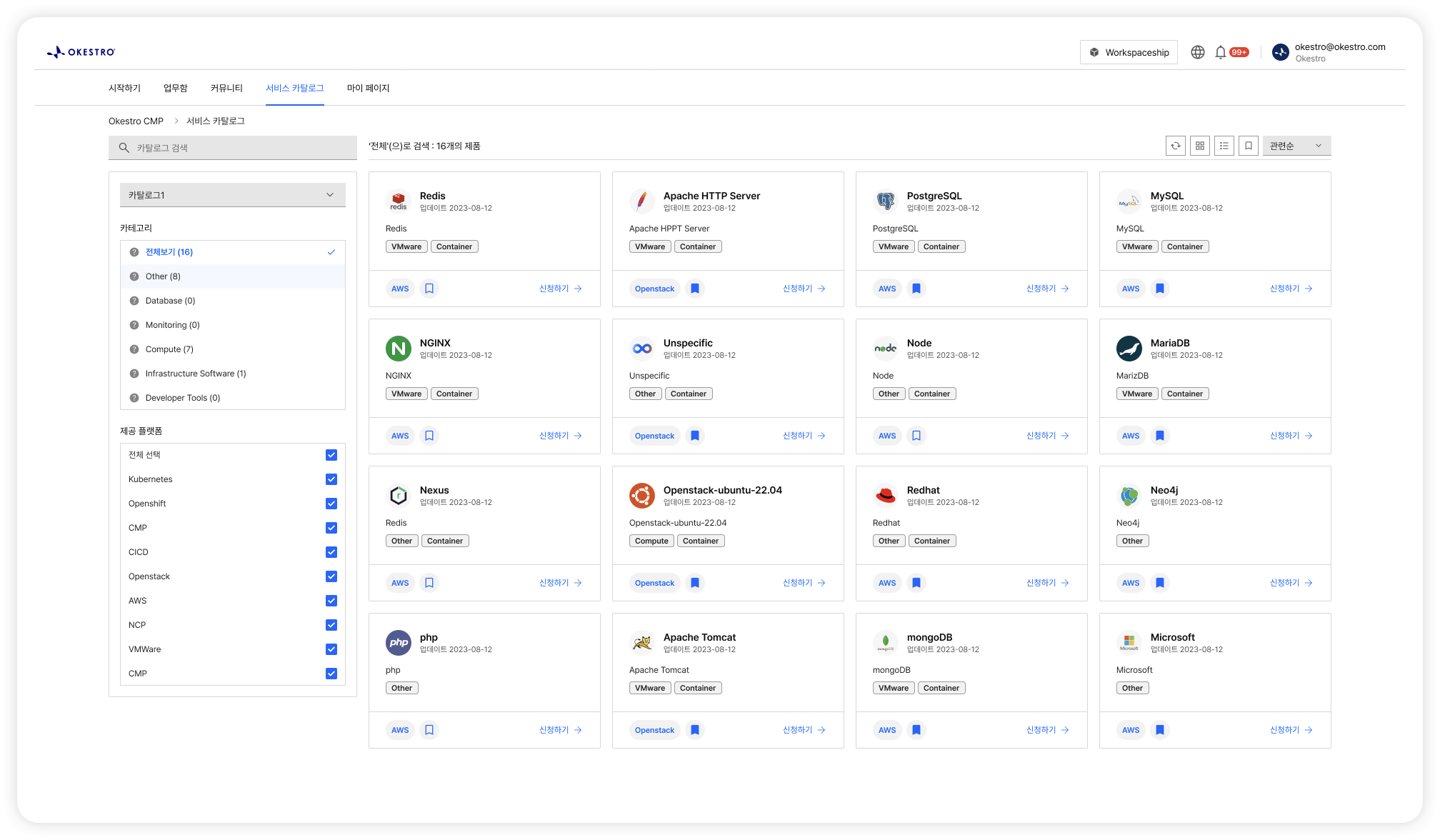The height and width of the screenshot is (840, 1440).
Task: Select the Other (8) category
Action: [233, 276]
